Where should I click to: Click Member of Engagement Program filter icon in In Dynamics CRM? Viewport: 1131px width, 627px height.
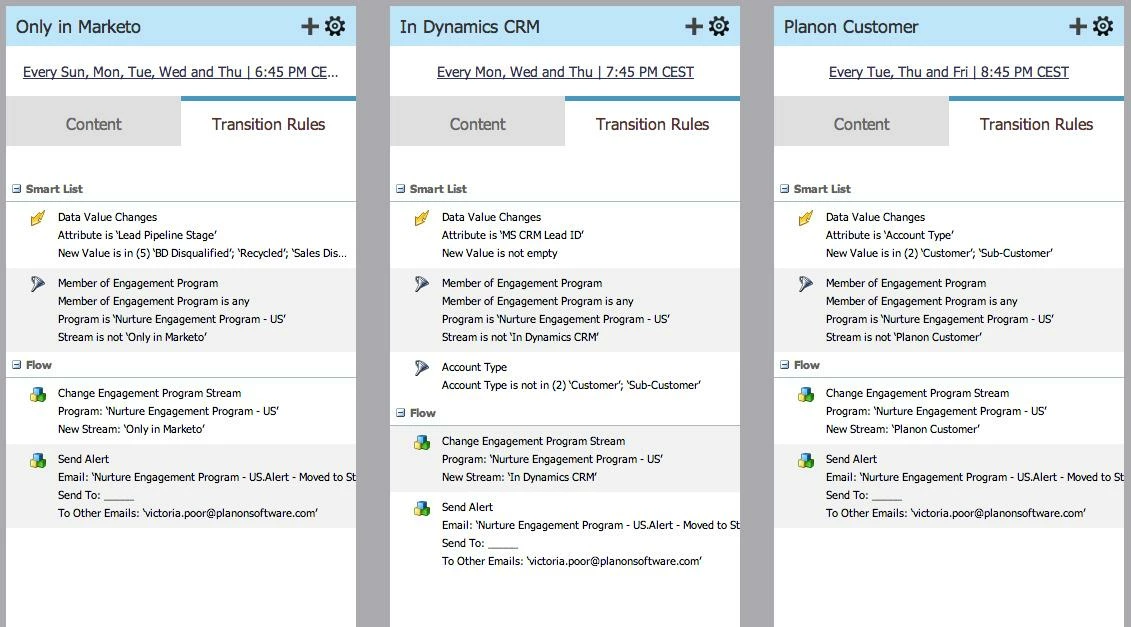pyautogui.click(x=422, y=284)
